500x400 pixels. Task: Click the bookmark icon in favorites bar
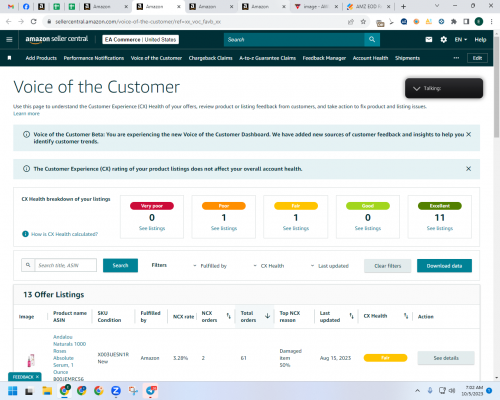pos(9,58)
